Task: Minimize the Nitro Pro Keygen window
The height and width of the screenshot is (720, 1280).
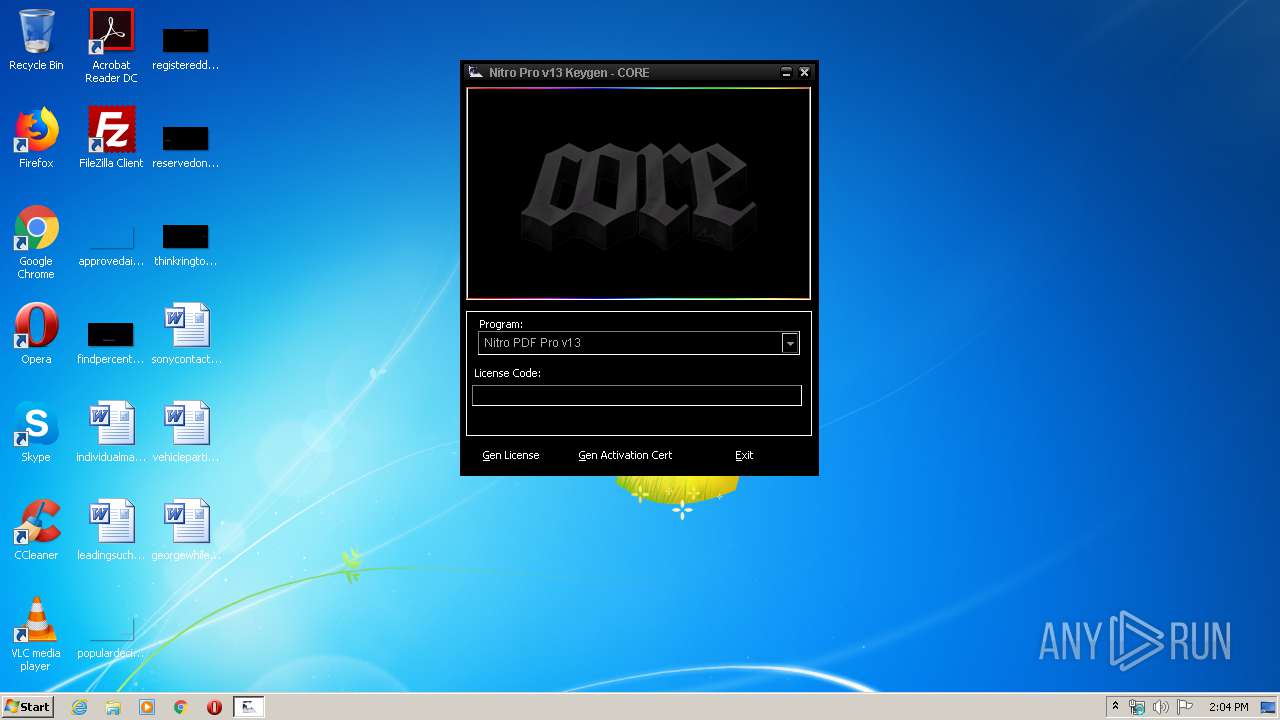Action: click(x=786, y=72)
